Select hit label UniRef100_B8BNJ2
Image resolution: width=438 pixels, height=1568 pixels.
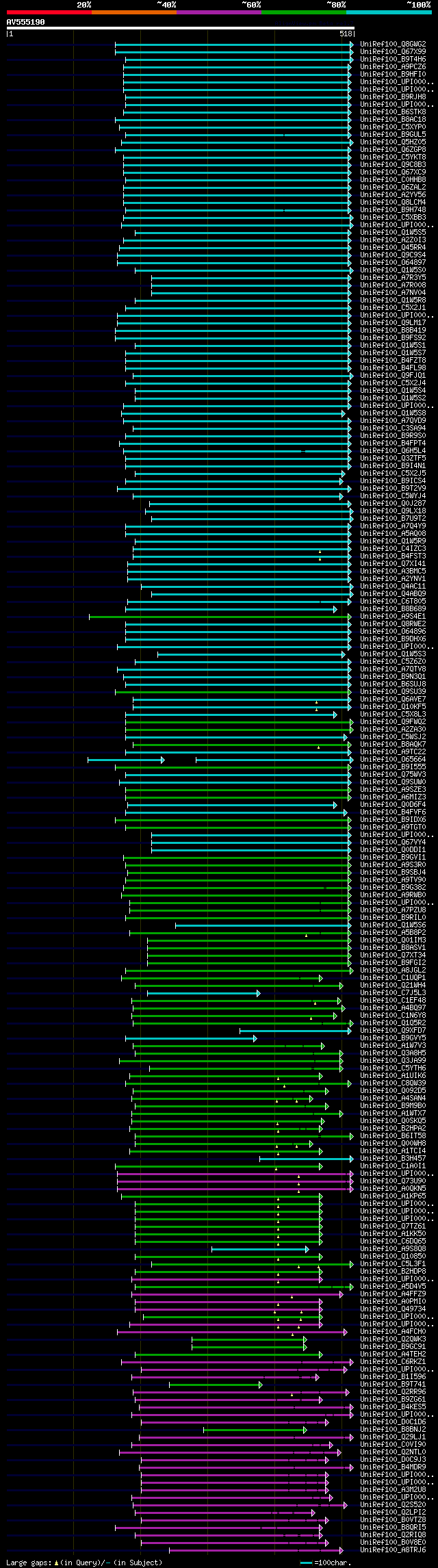pyautogui.click(x=393, y=1430)
